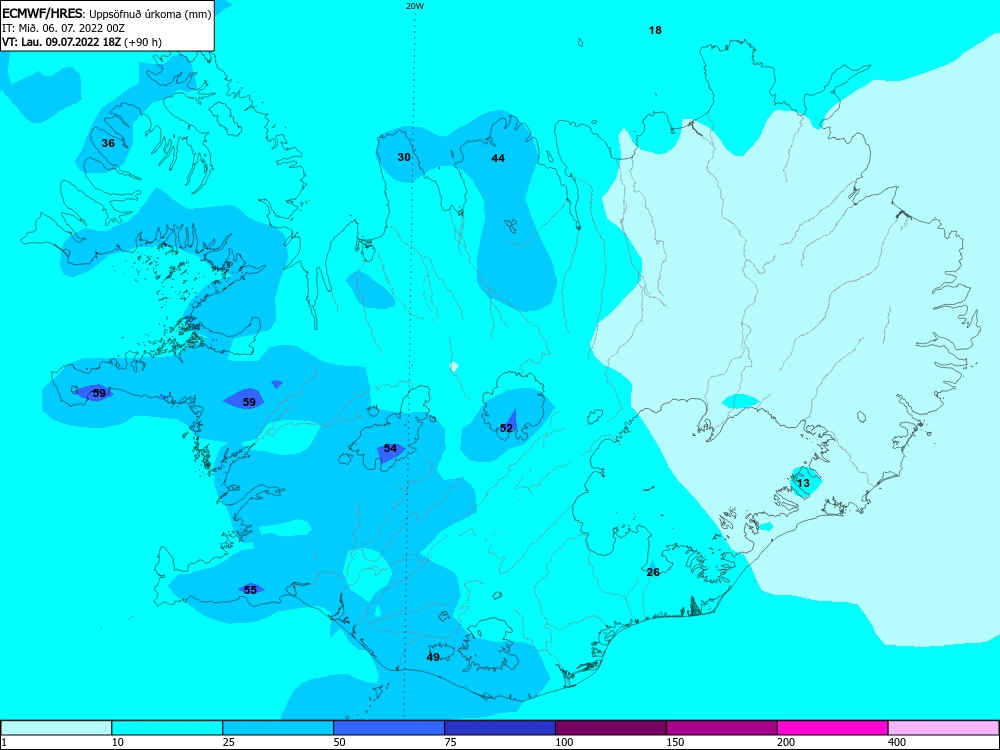The height and width of the screenshot is (750, 1000).
Task: Select the precipitation value 52
Action: point(506,428)
